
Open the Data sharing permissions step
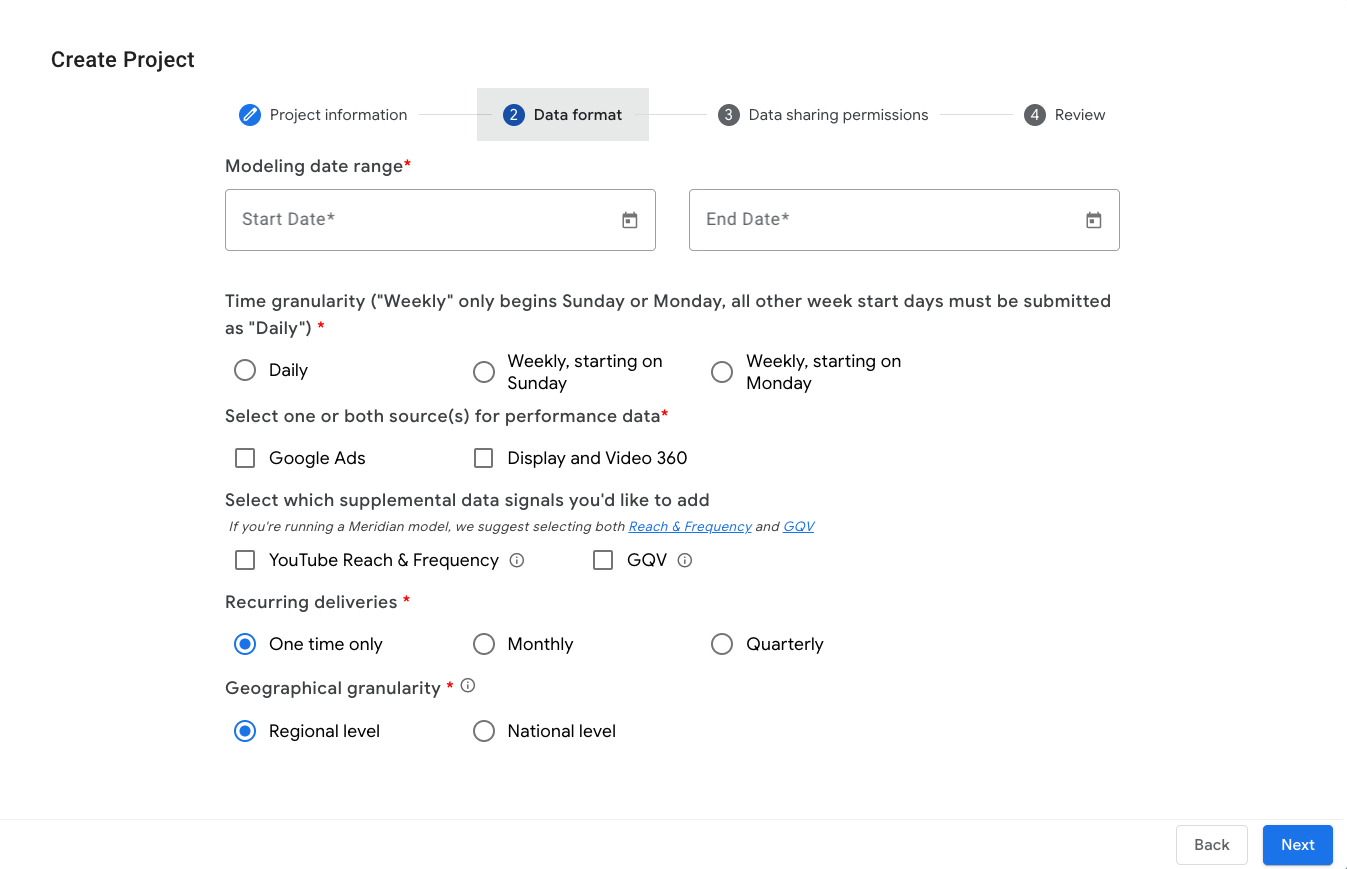tap(838, 114)
